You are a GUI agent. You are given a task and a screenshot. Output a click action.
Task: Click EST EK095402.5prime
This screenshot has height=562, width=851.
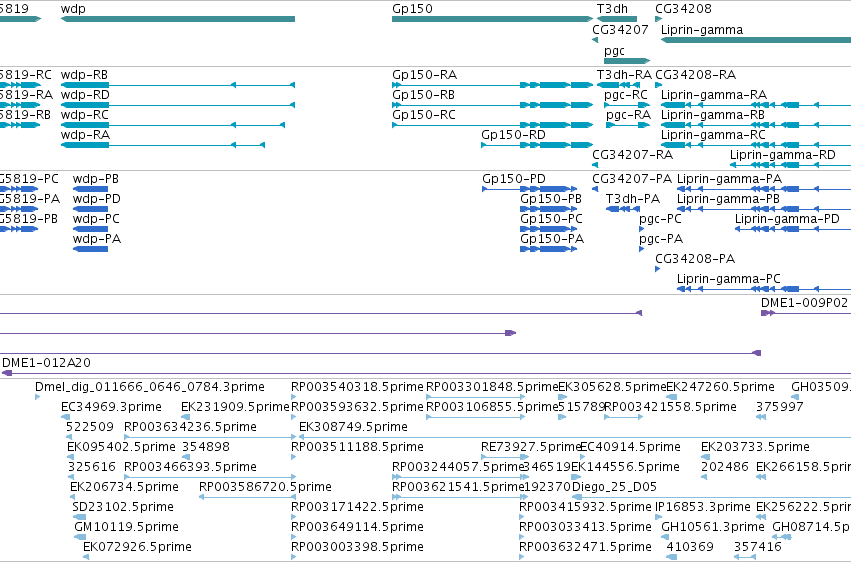pyautogui.click(x=121, y=448)
